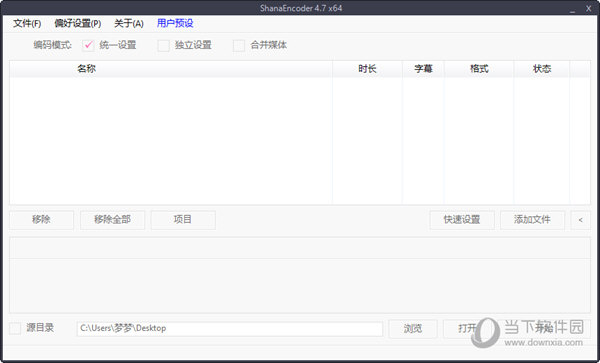This screenshot has height=363, width=600.
Task: Sort the list by 名称 column
Action: pyautogui.click(x=171, y=69)
